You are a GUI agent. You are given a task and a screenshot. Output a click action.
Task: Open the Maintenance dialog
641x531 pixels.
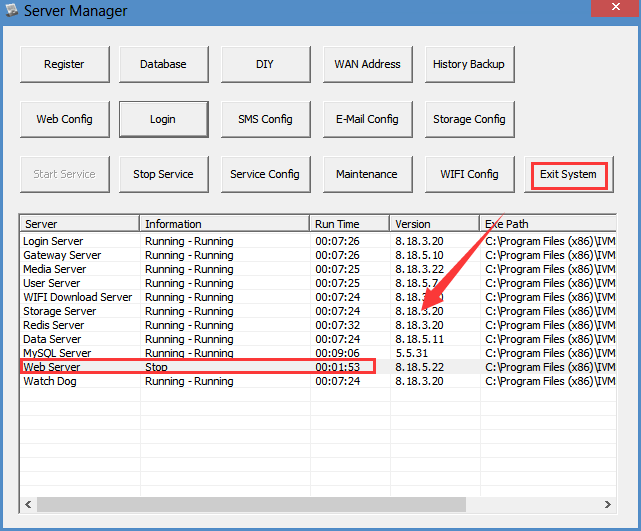(368, 174)
